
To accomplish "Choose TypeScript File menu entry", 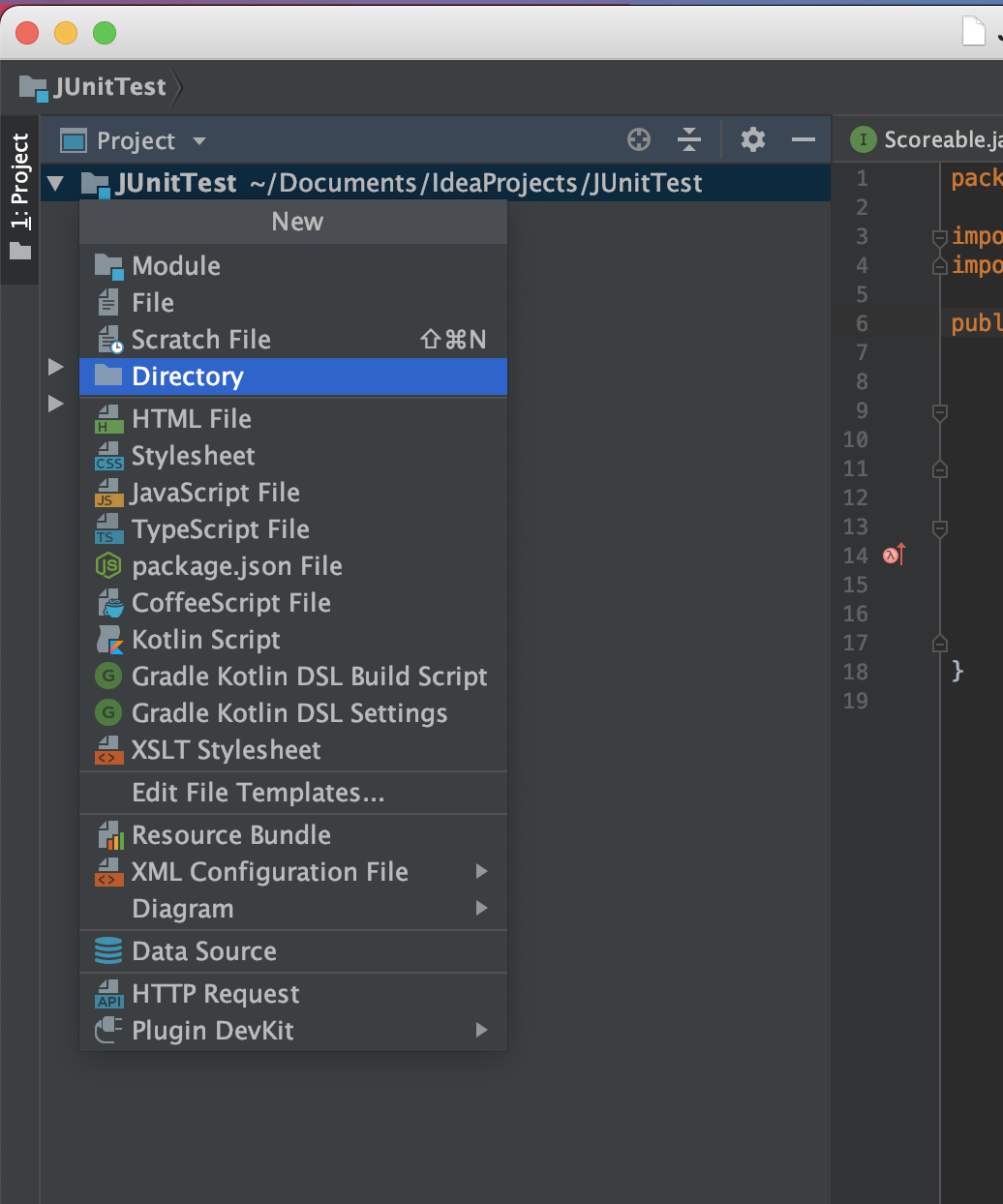I will (292, 529).
